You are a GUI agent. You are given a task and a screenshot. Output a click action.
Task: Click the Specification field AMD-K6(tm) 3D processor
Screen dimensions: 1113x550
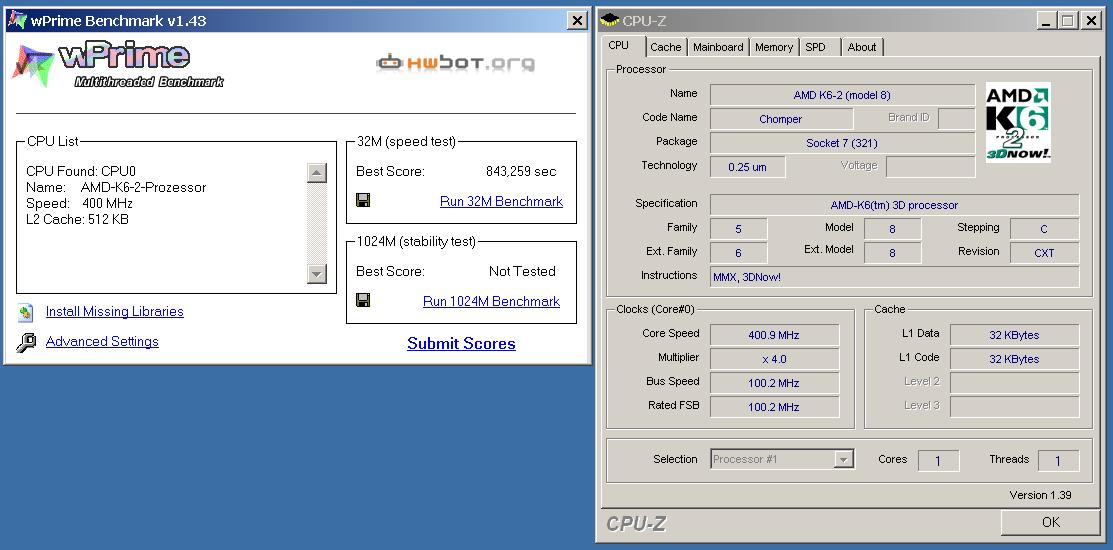click(894, 205)
